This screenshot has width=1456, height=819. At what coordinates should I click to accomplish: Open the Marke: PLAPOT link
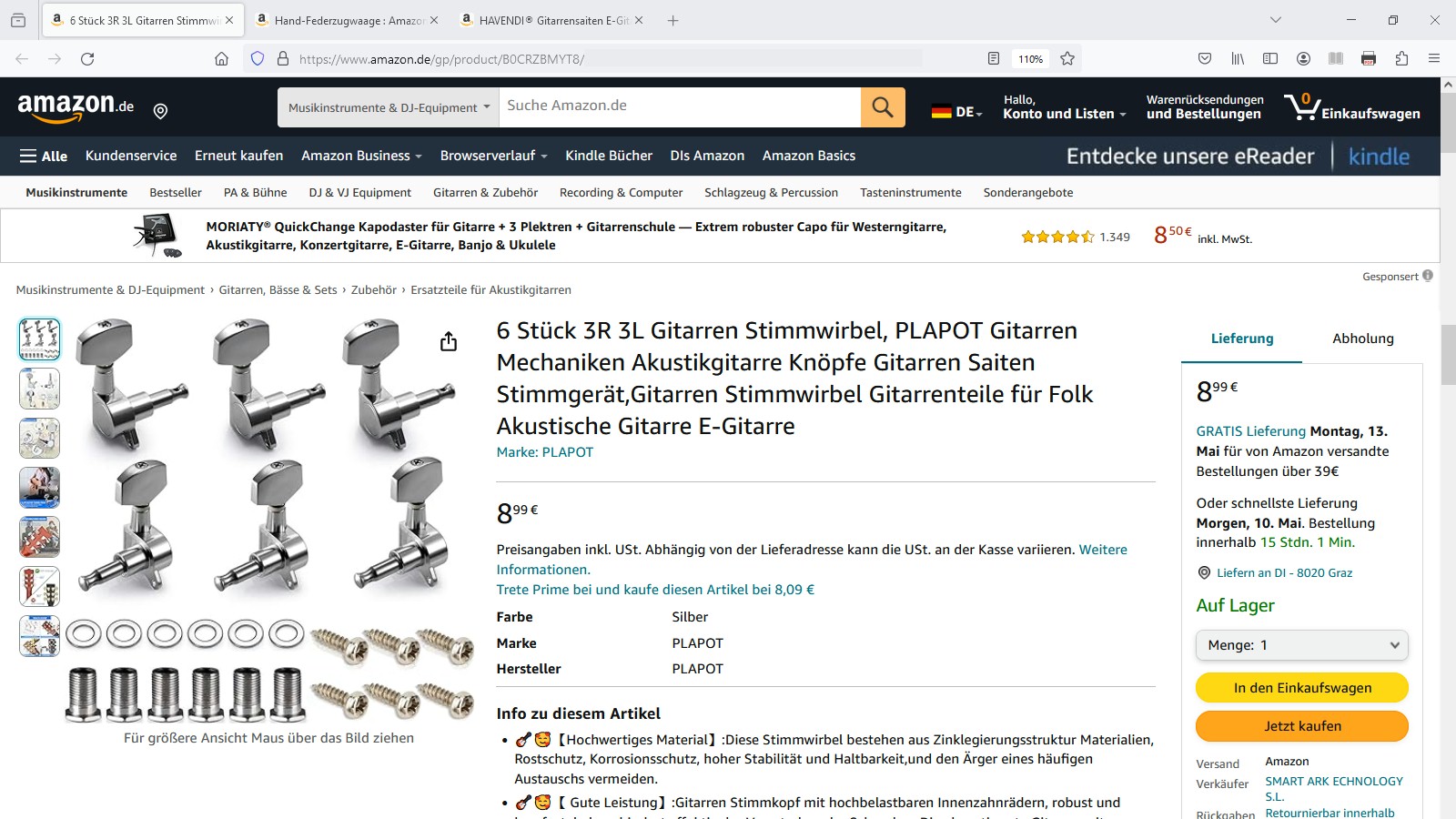(545, 452)
